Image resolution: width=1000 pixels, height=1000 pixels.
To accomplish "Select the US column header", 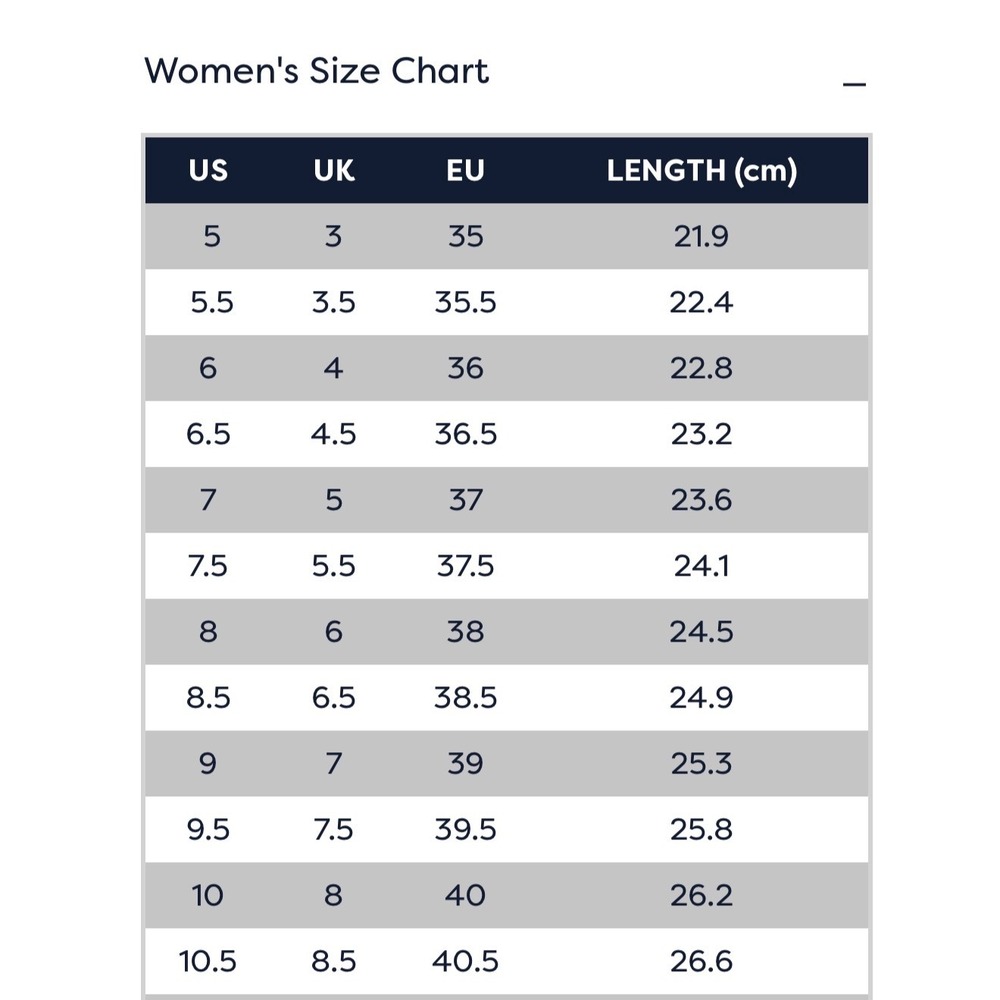I will pos(208,170).
